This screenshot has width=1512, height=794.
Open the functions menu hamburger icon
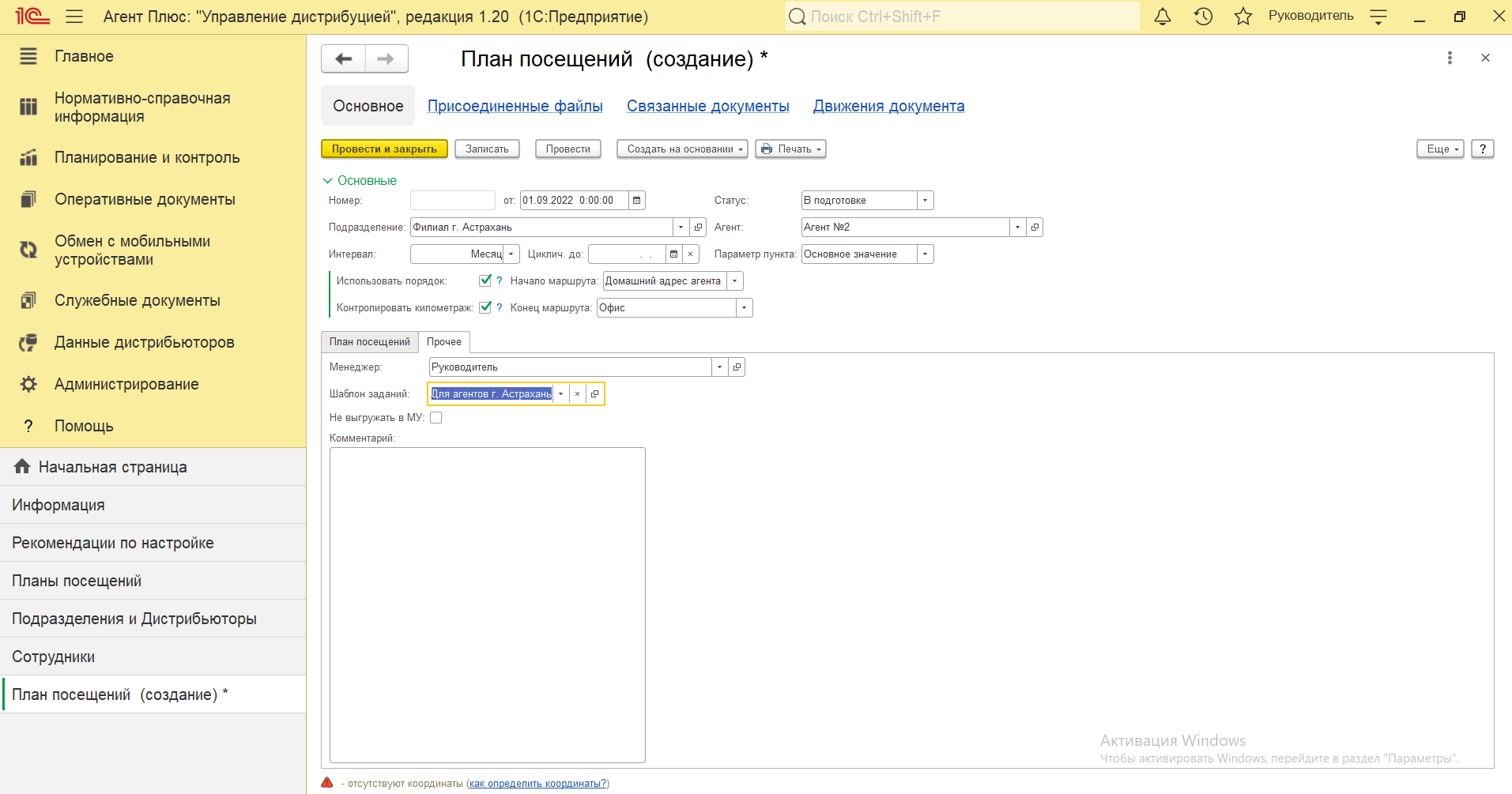[x=74, y=16]
